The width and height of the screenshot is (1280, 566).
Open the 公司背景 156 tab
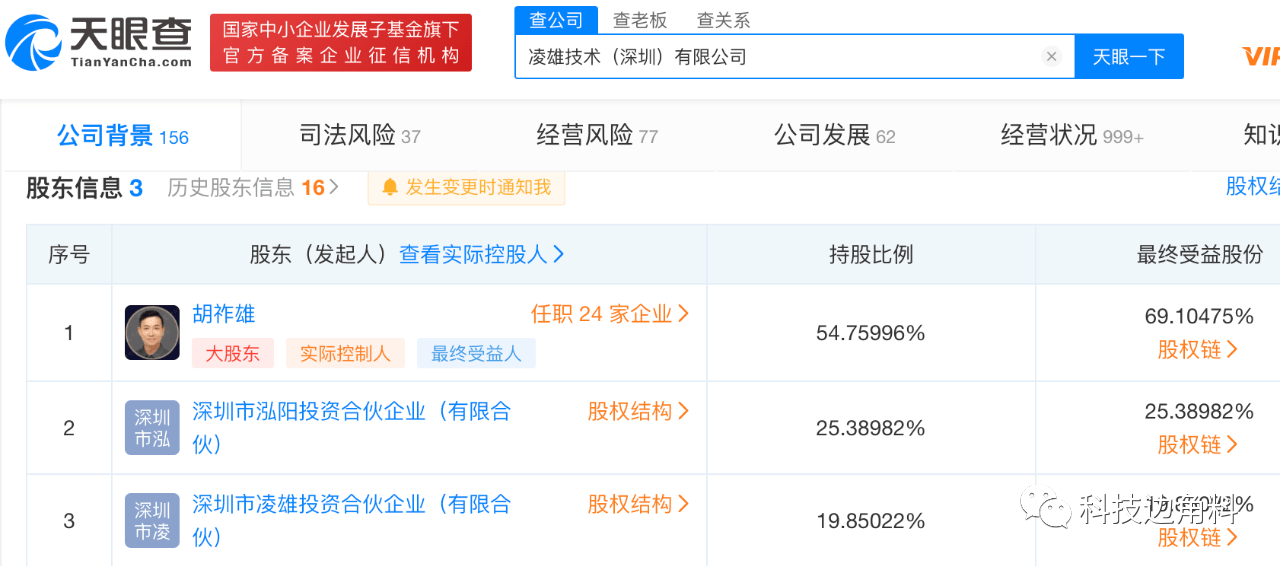click(x=122, y=136)
